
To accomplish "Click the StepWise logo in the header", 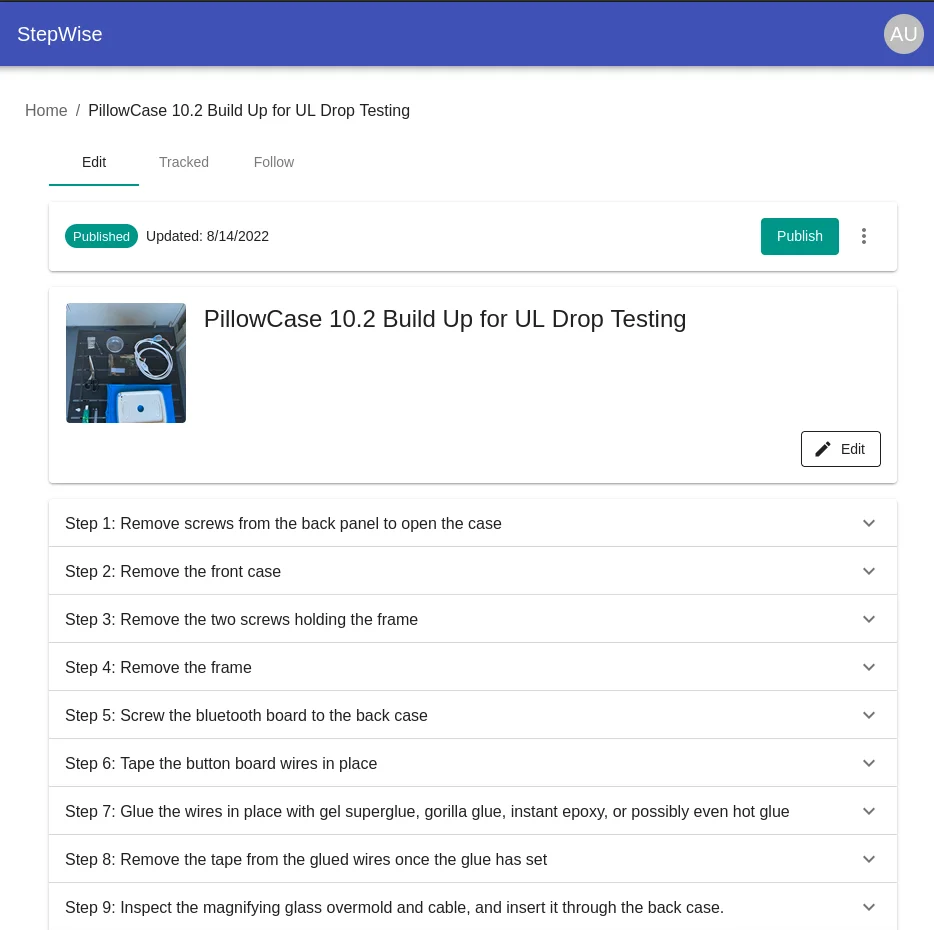I will (60, 34).
